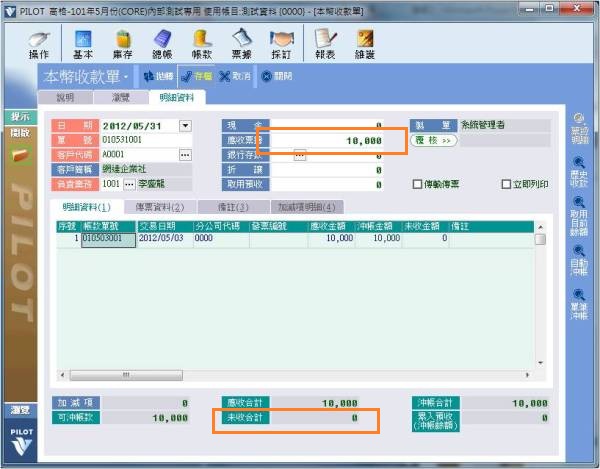Click the 單號 field 010531001
Viewport: 600px width, 469px height.
click(x=146, y=140)
